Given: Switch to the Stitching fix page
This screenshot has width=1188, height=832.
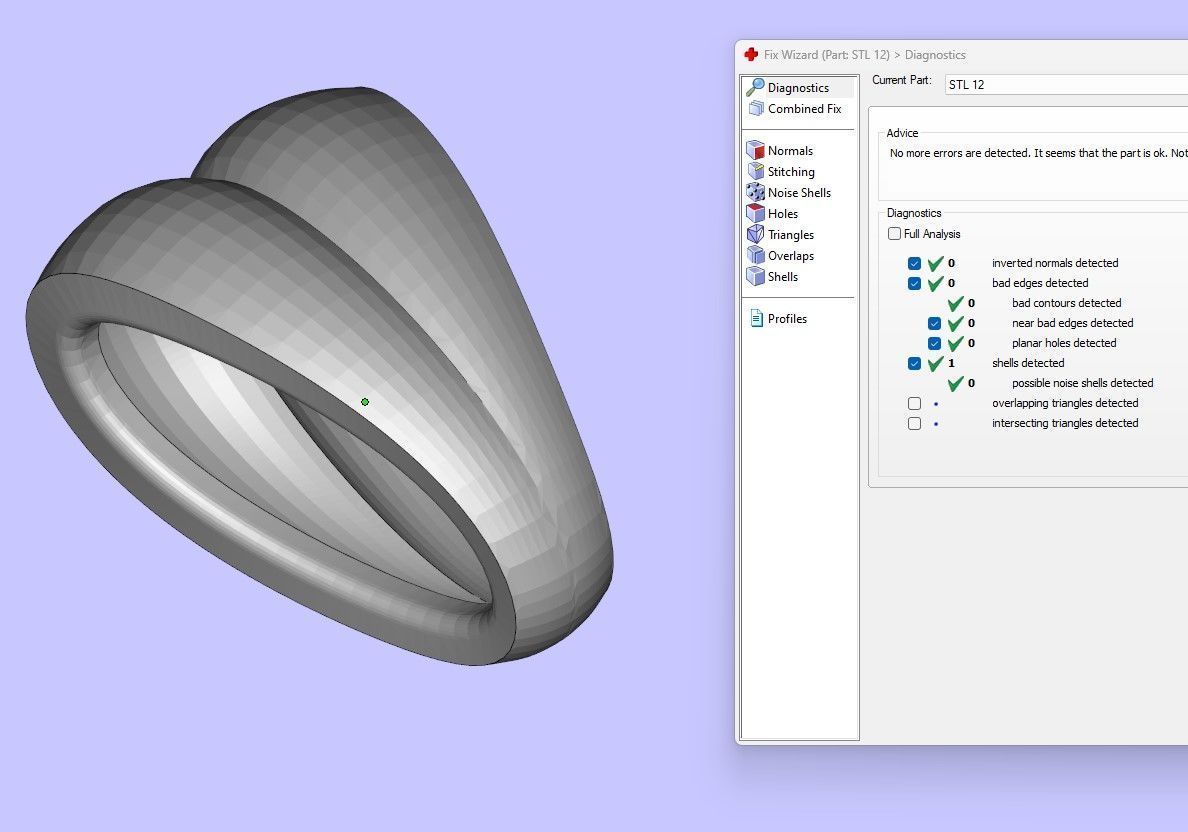Looking at the screenshot, I should click(791, 172).
